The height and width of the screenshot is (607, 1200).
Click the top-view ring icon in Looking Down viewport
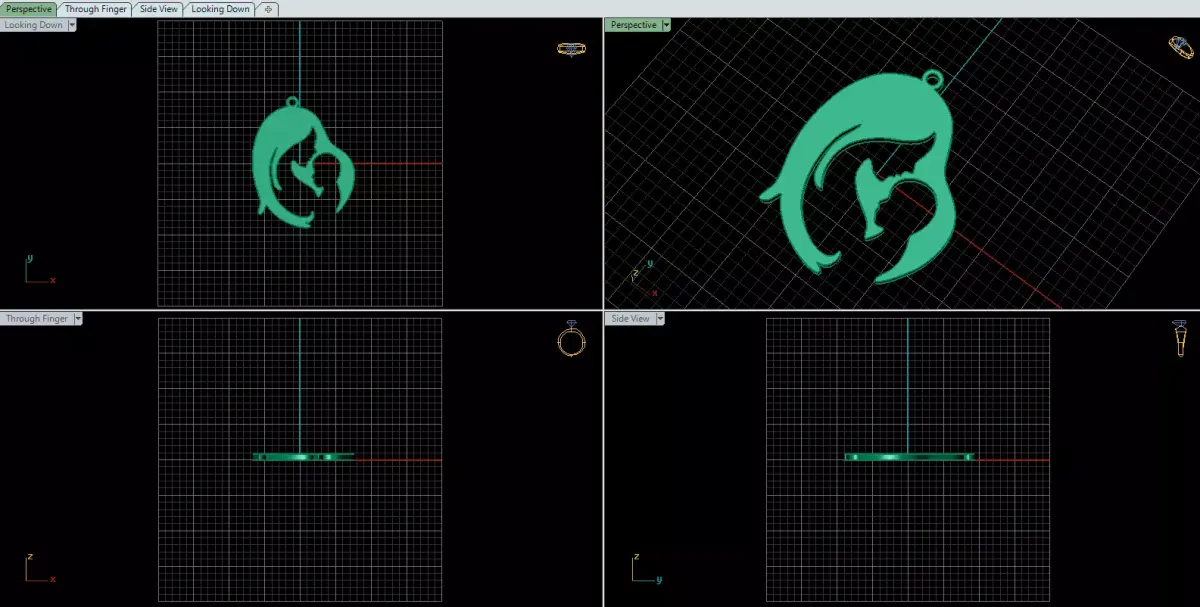571,48
